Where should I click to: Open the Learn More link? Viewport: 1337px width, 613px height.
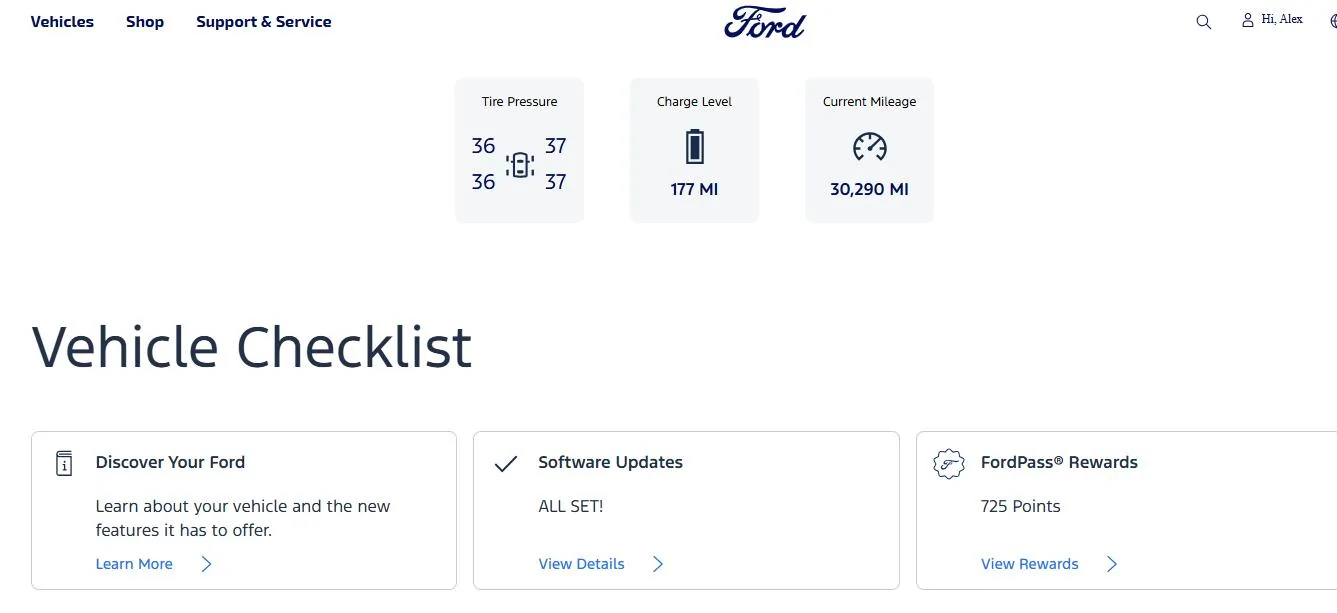(134, 564)
